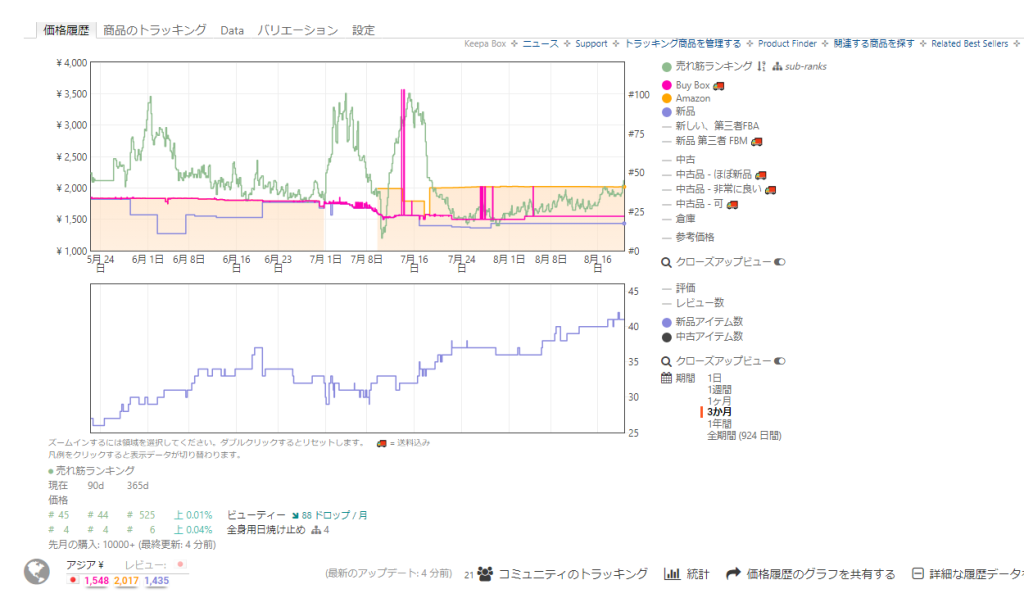Switch to 商品のトラッキング tab
The width and height of the screenshot is (1024, 598).
click(x=155, y=30)
